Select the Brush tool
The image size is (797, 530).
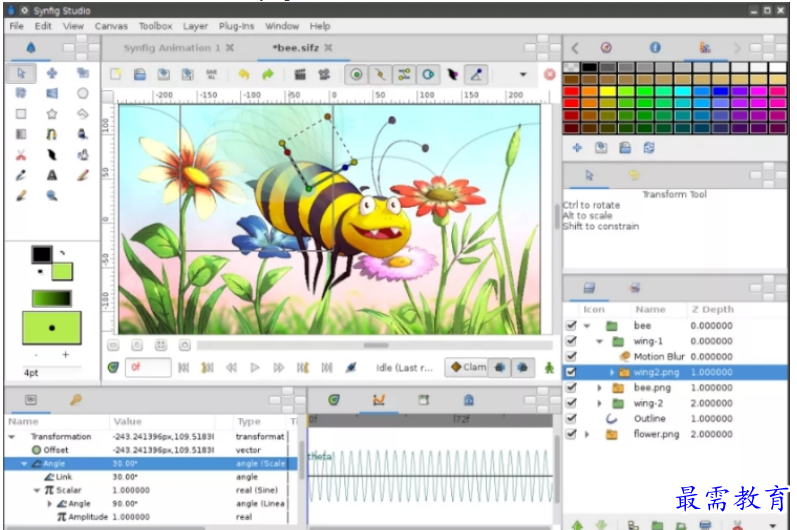21,196
